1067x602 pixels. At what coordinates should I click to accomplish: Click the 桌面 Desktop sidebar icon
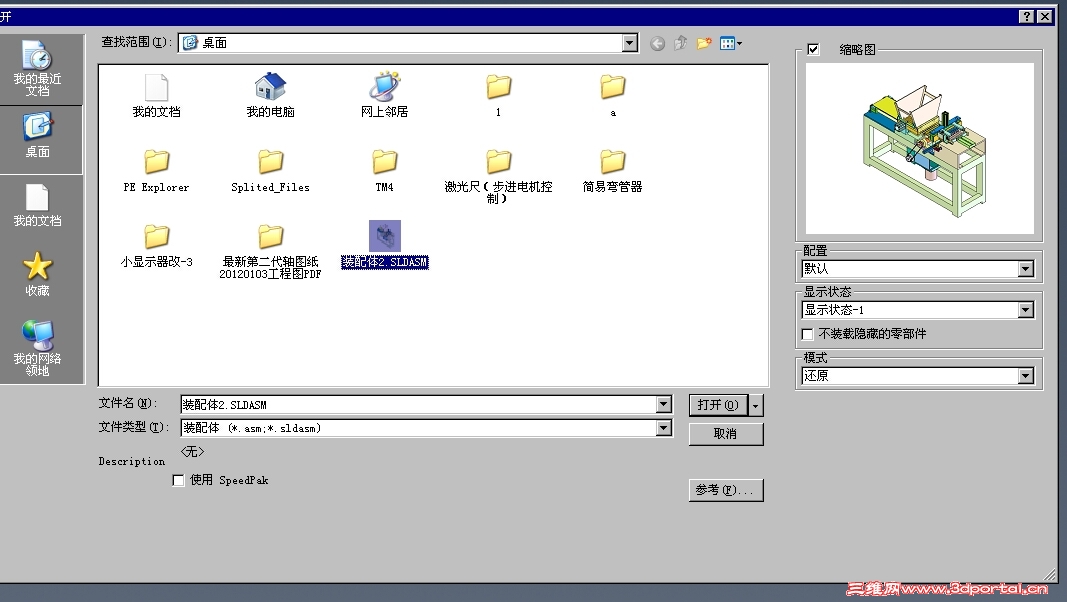point(40,133)
